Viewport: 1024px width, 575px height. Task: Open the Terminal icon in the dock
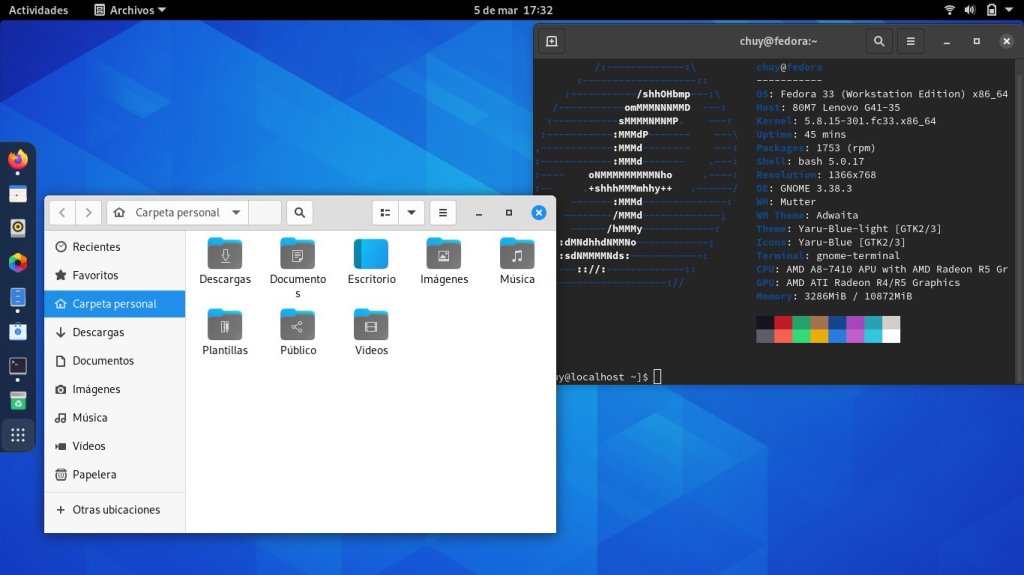(18, 366)
